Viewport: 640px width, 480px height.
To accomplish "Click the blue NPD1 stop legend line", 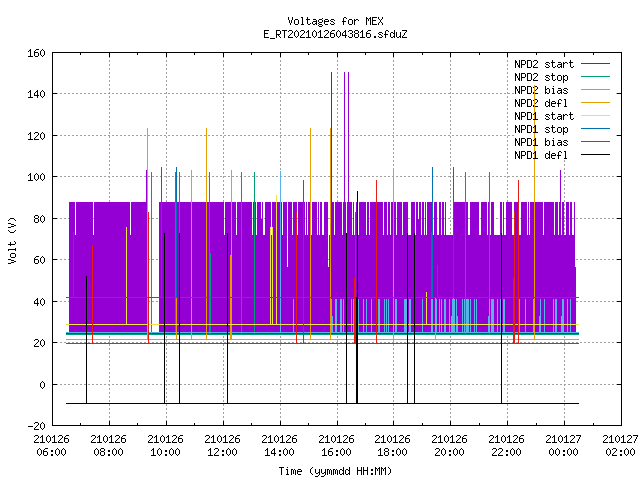I will [595, 129].
